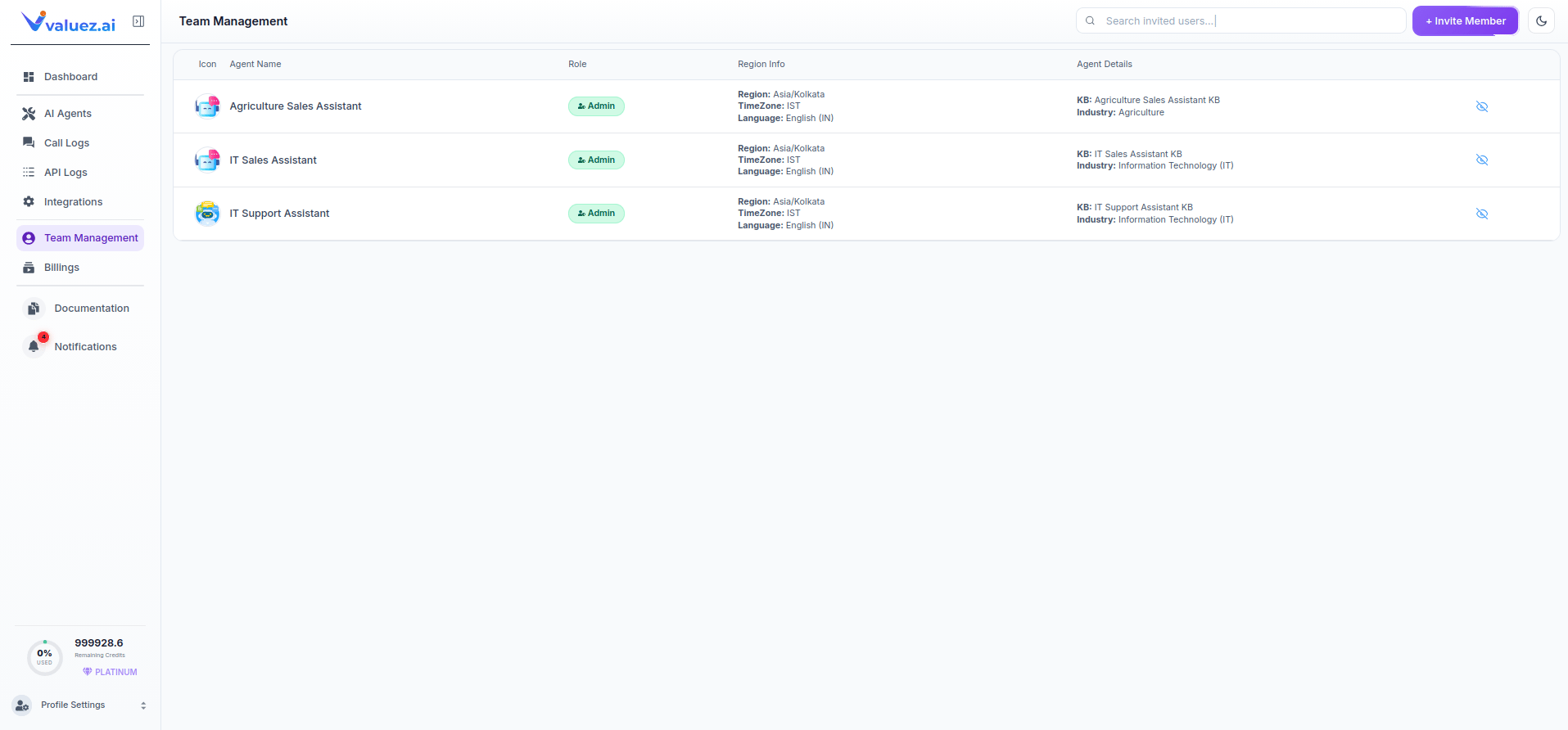This screenshot has width=1568, height=730.
Task: Click the Invite Member button
Action: (1466, 21)
